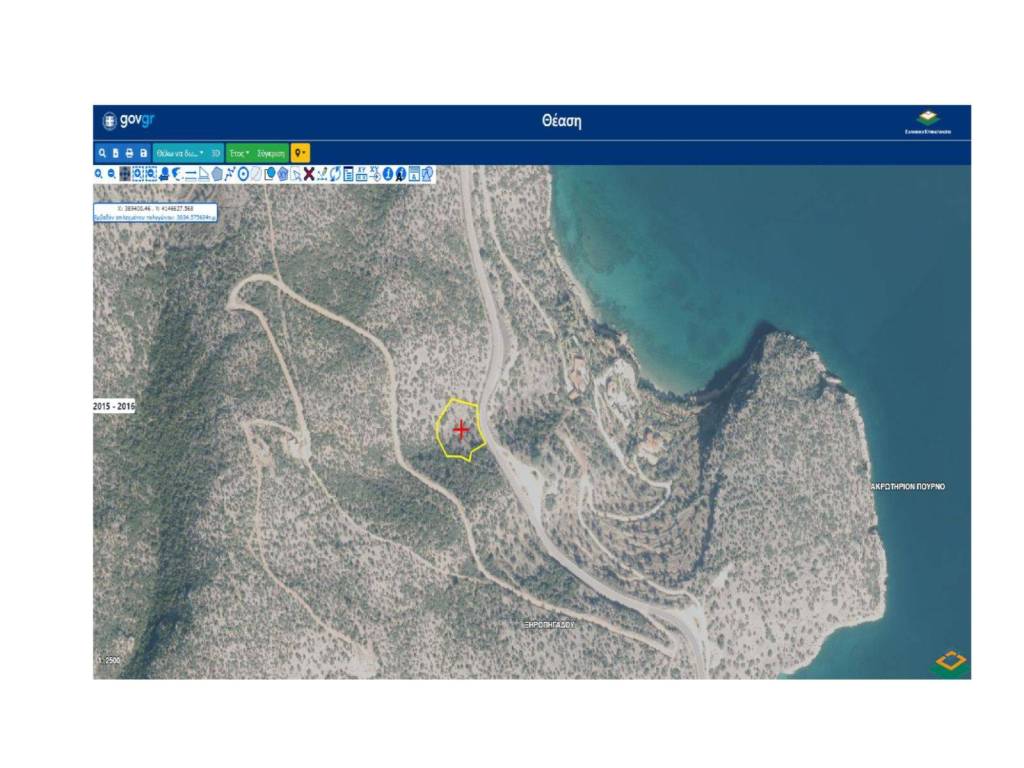Open the 'Θέλω να δω...' dropdown
This screenshot has height=768, width=1024.
pos(180,153)
